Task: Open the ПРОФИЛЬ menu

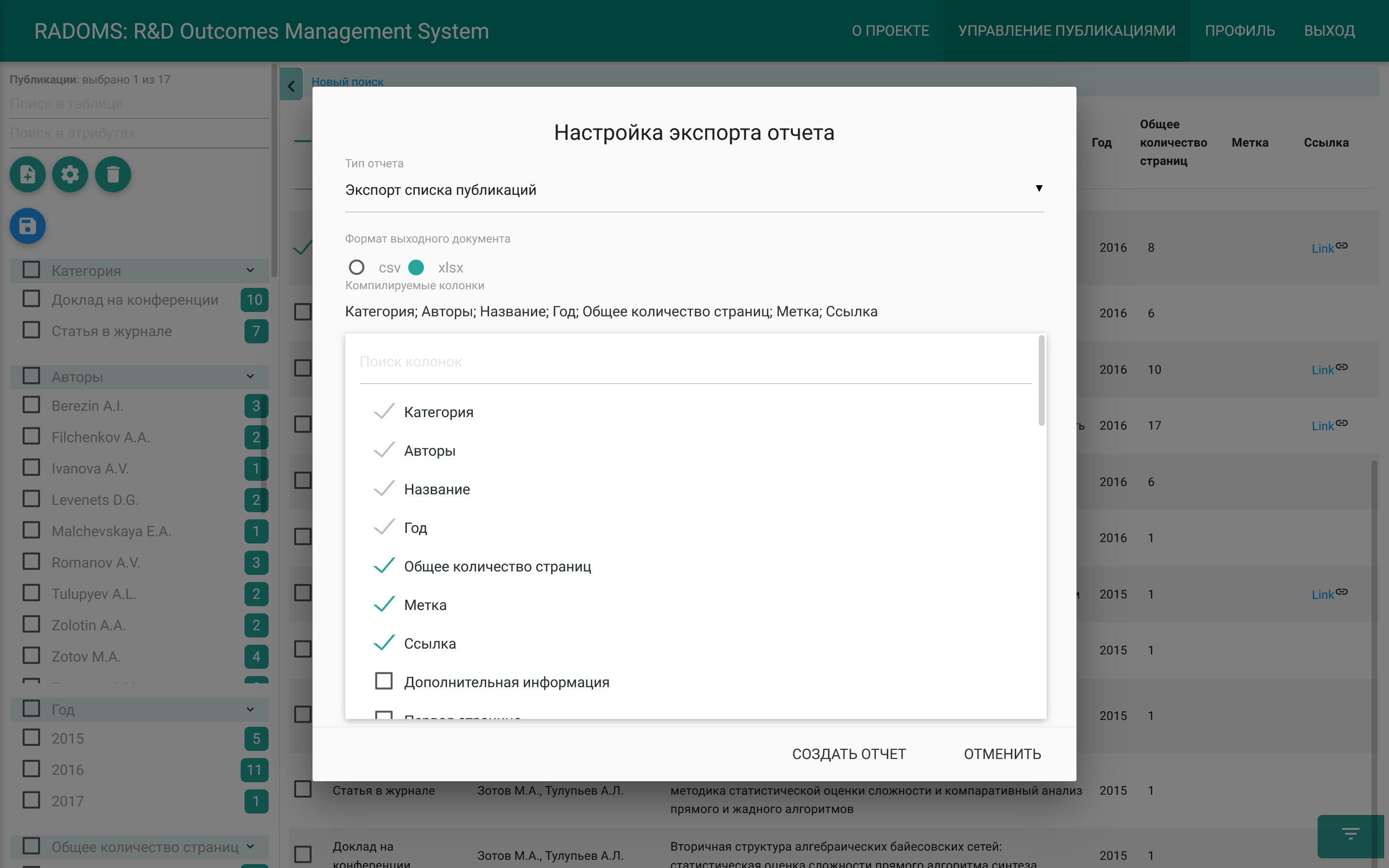Action: point(1240,30)
